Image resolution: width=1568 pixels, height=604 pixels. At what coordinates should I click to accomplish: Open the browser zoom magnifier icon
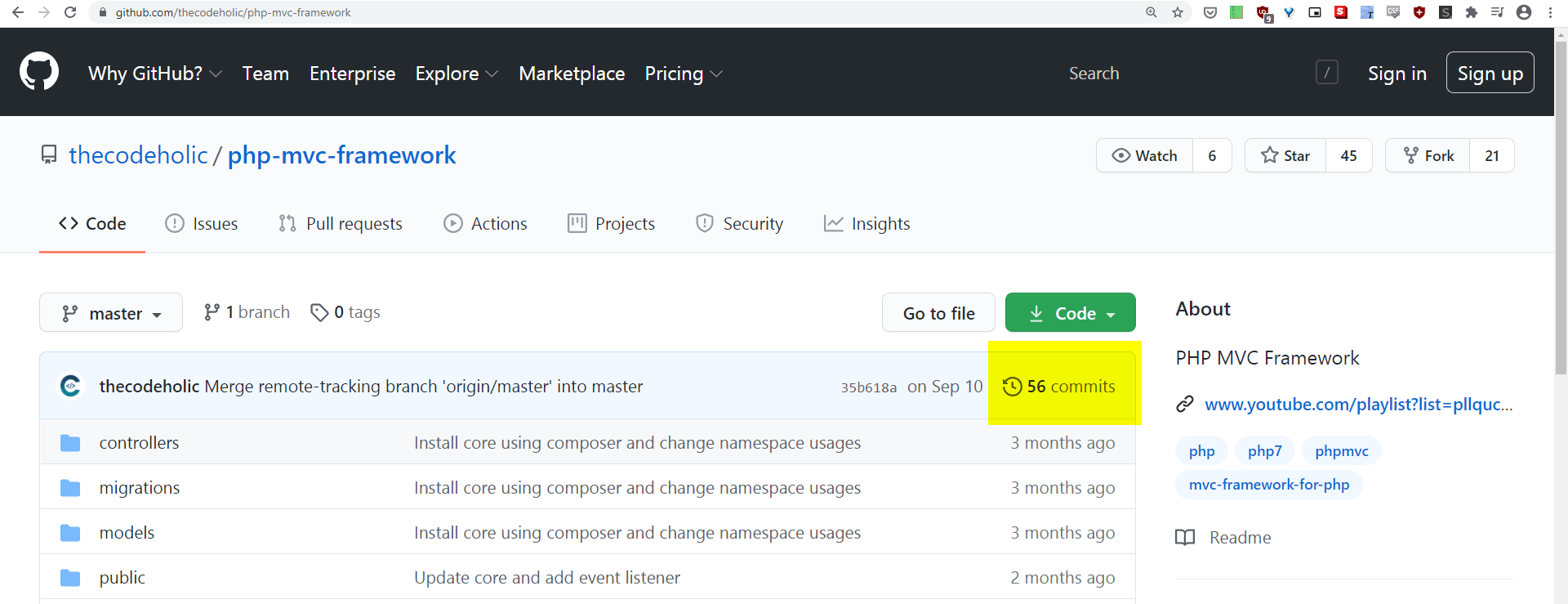click(x=1151, y=12)
